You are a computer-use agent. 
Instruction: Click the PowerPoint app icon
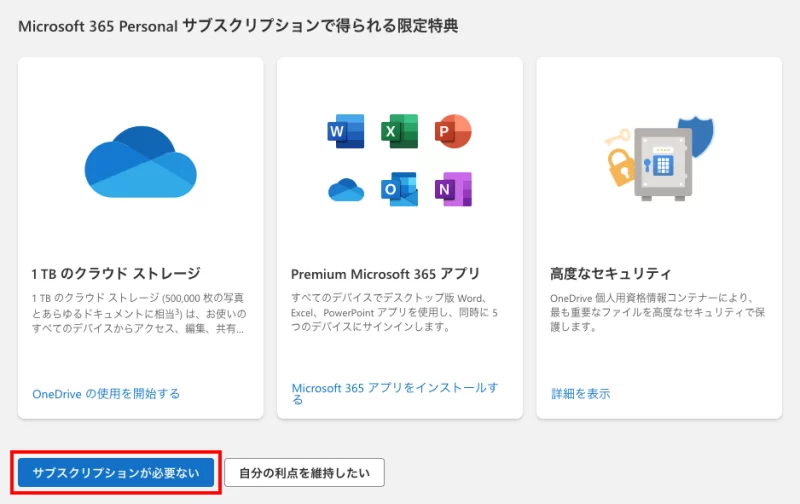[453, 132]
